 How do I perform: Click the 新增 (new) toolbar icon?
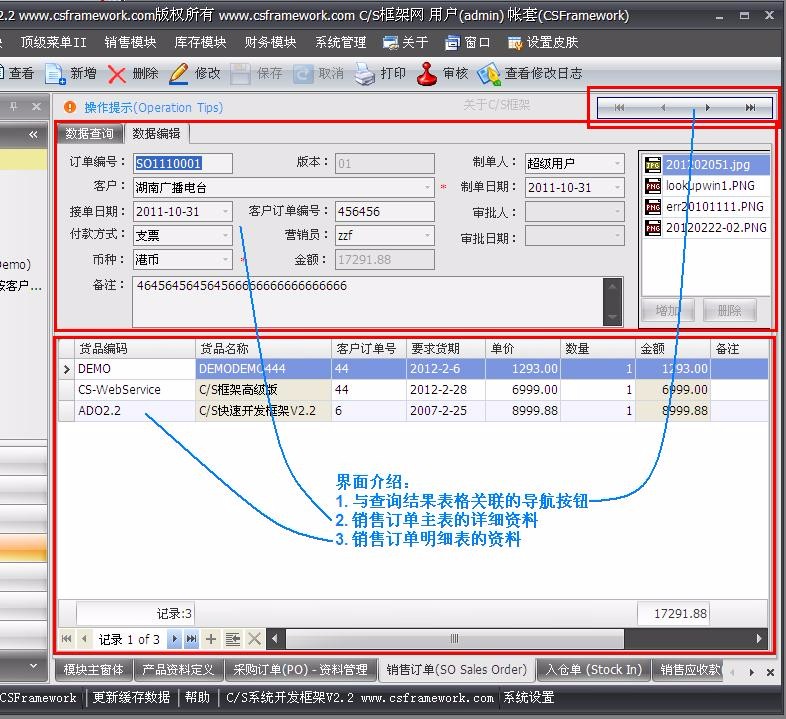point(55,74)
